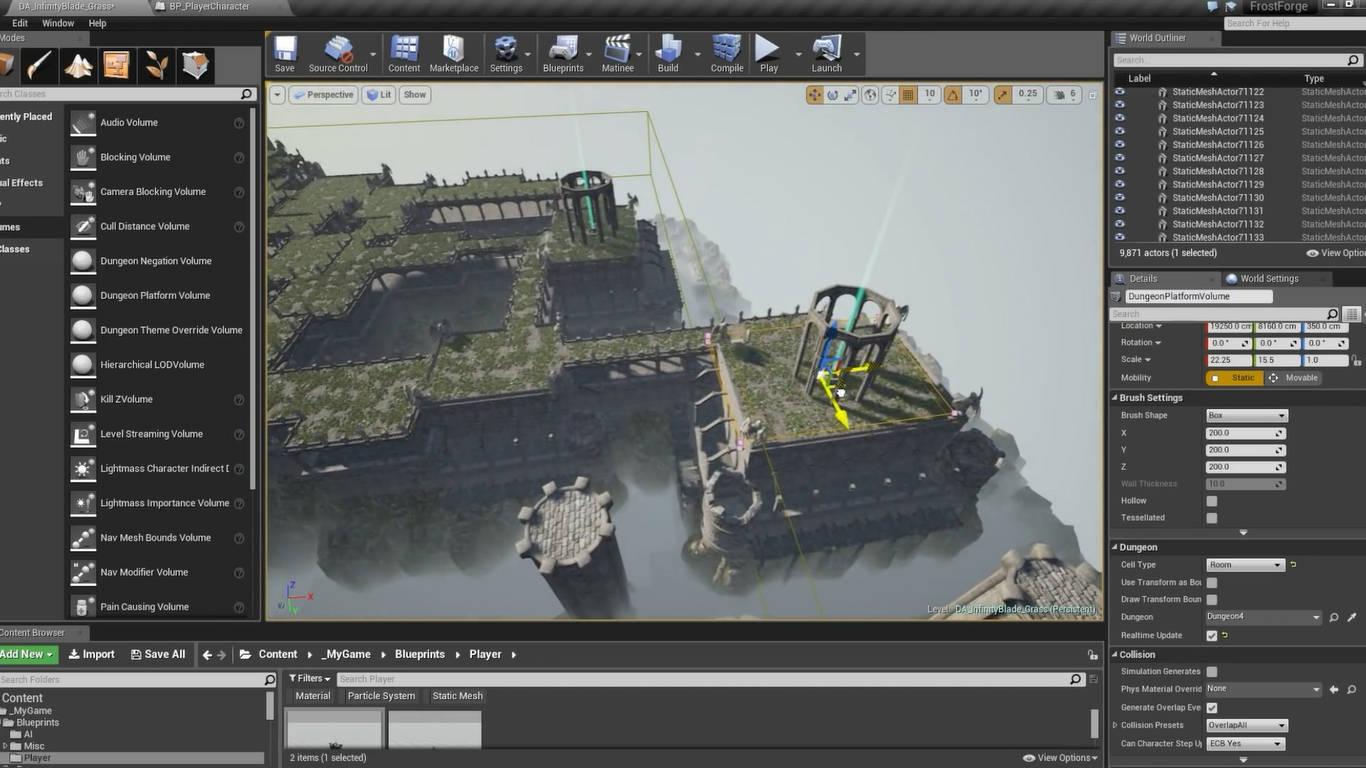This screenshot has width=1366, height=768.
Task: Open the Cell Type Room dropdown
Action: (x=1245, y=565)
